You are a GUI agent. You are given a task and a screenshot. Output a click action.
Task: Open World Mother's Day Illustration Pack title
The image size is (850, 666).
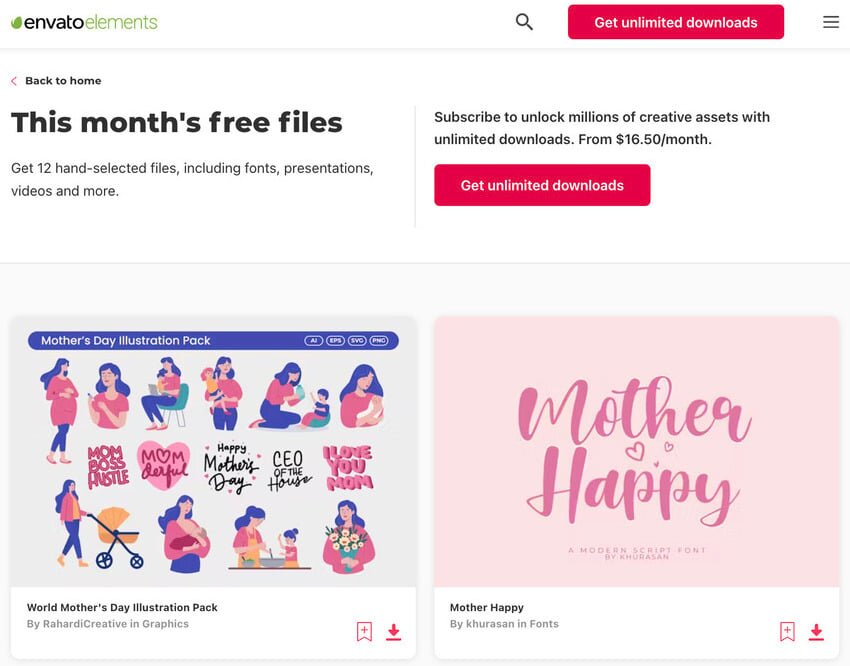coord(122,607)
